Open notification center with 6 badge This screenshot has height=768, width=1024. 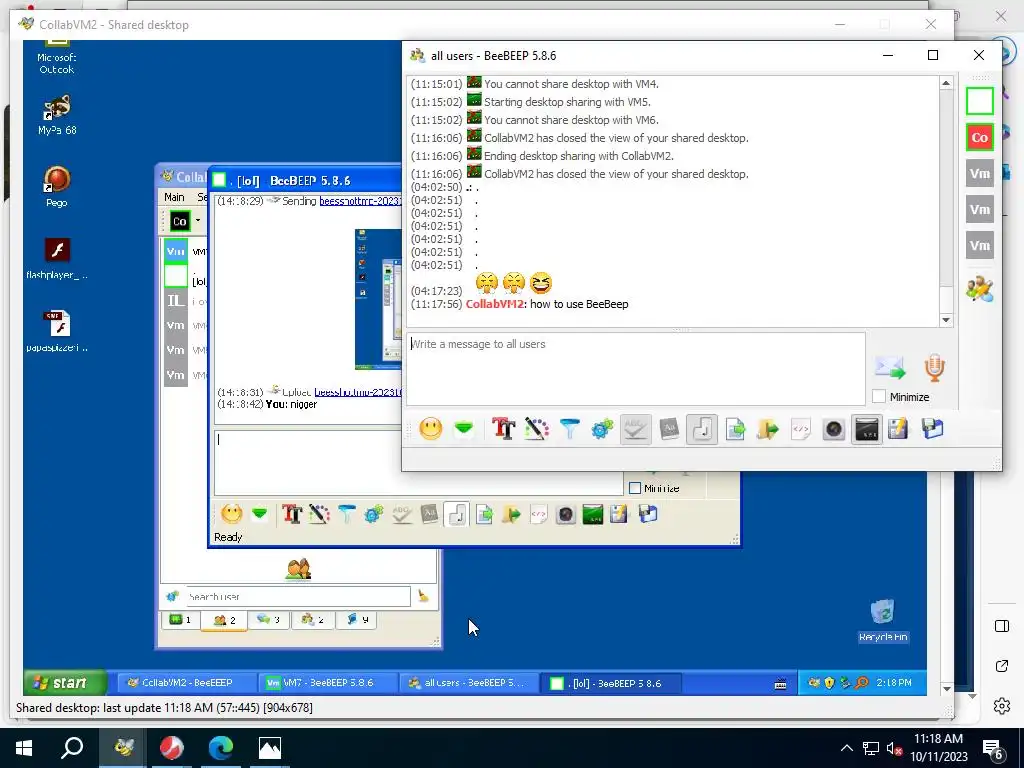[993, 749]
